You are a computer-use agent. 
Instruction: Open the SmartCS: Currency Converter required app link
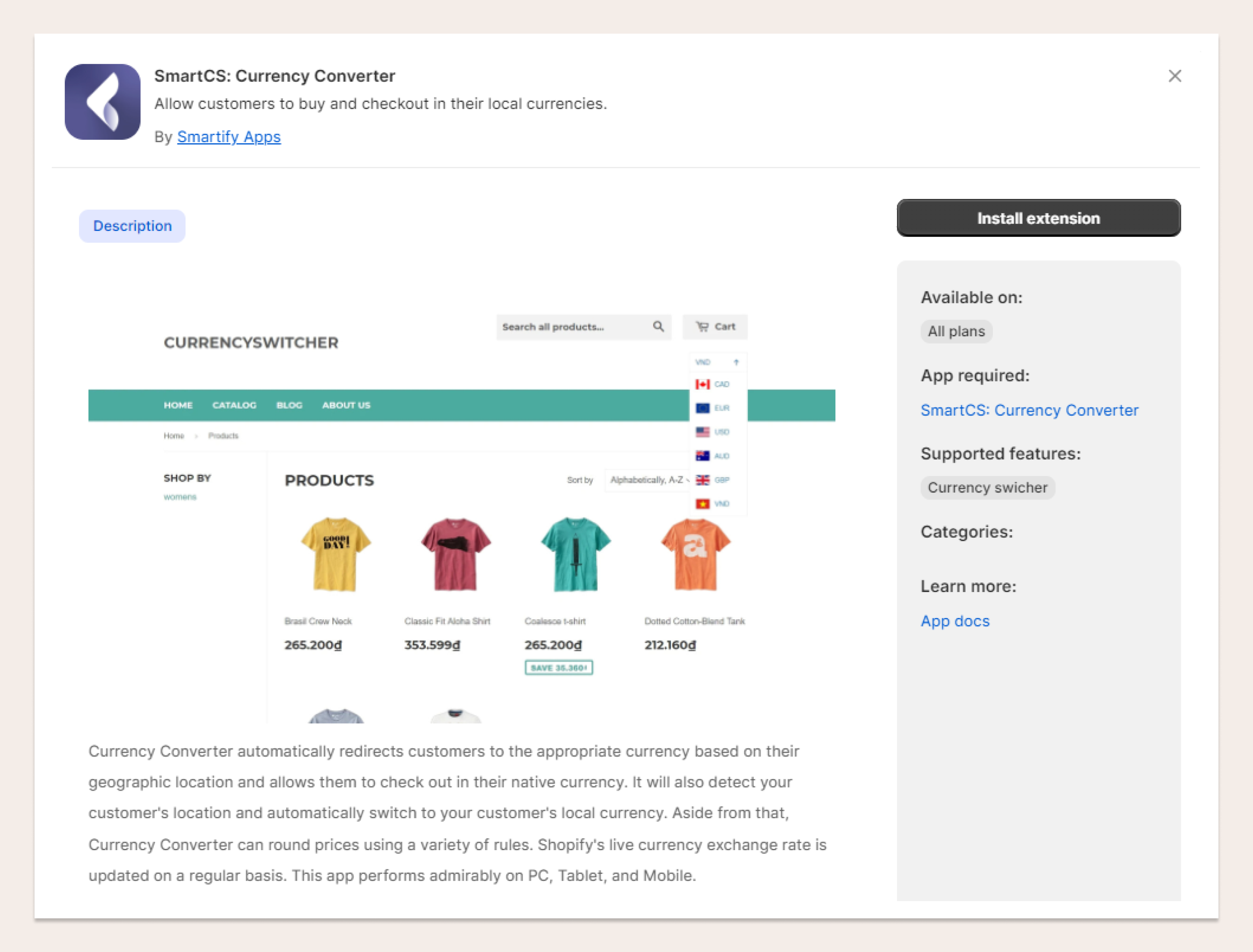[1029, 410]
